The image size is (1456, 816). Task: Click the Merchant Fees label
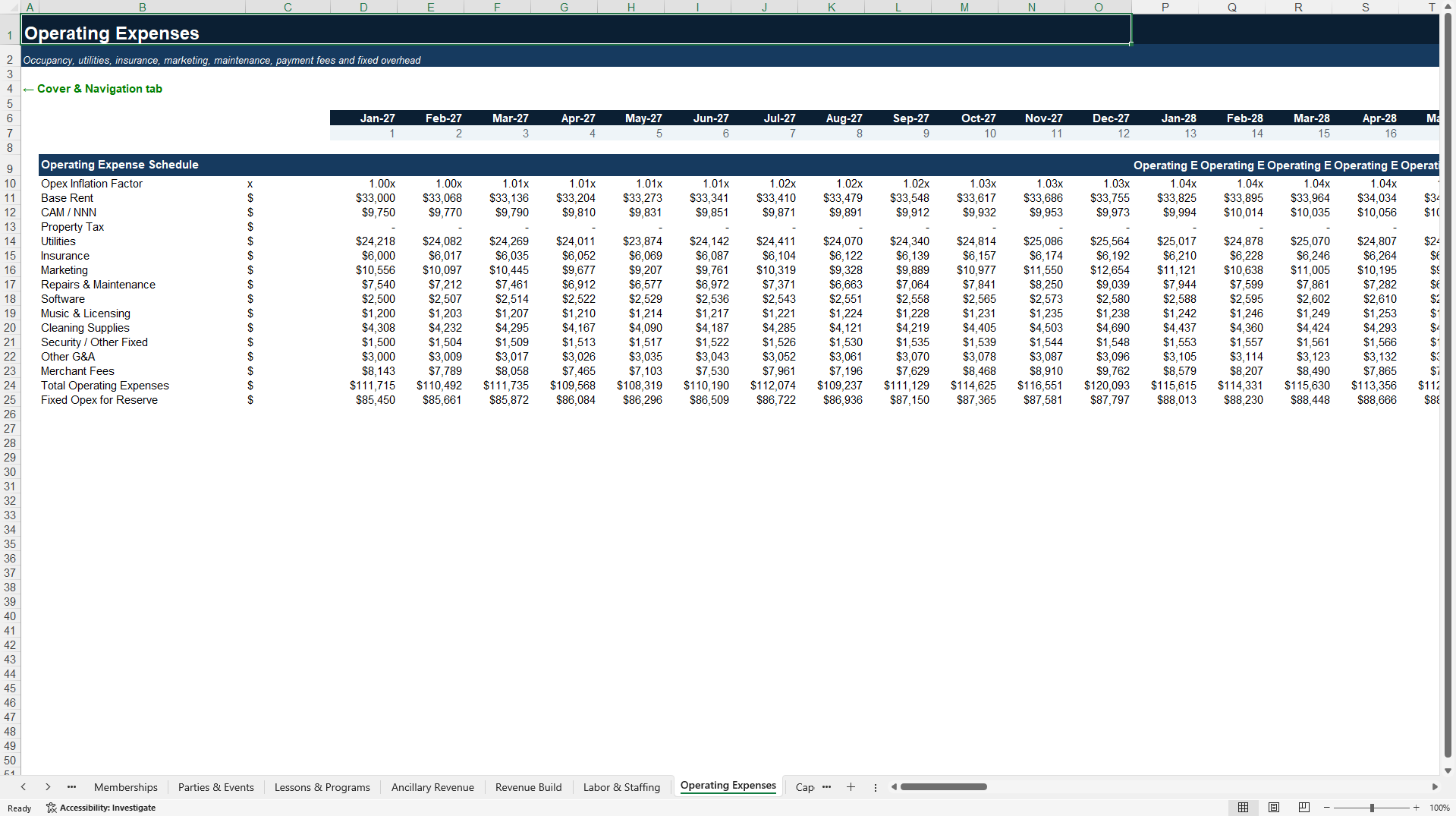click(x=77, y=371)
